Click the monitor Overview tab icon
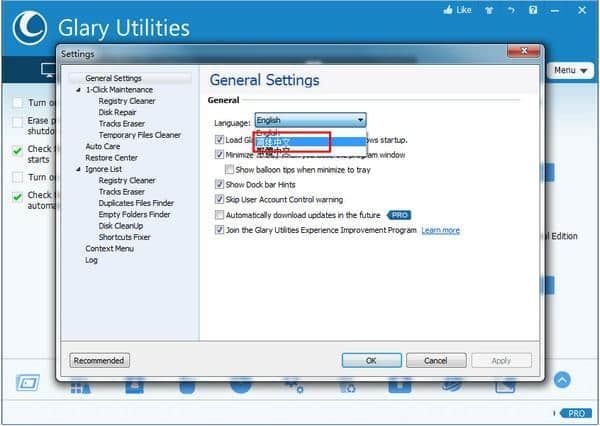Viewport: 600px width, 426px height. point(47,71)
